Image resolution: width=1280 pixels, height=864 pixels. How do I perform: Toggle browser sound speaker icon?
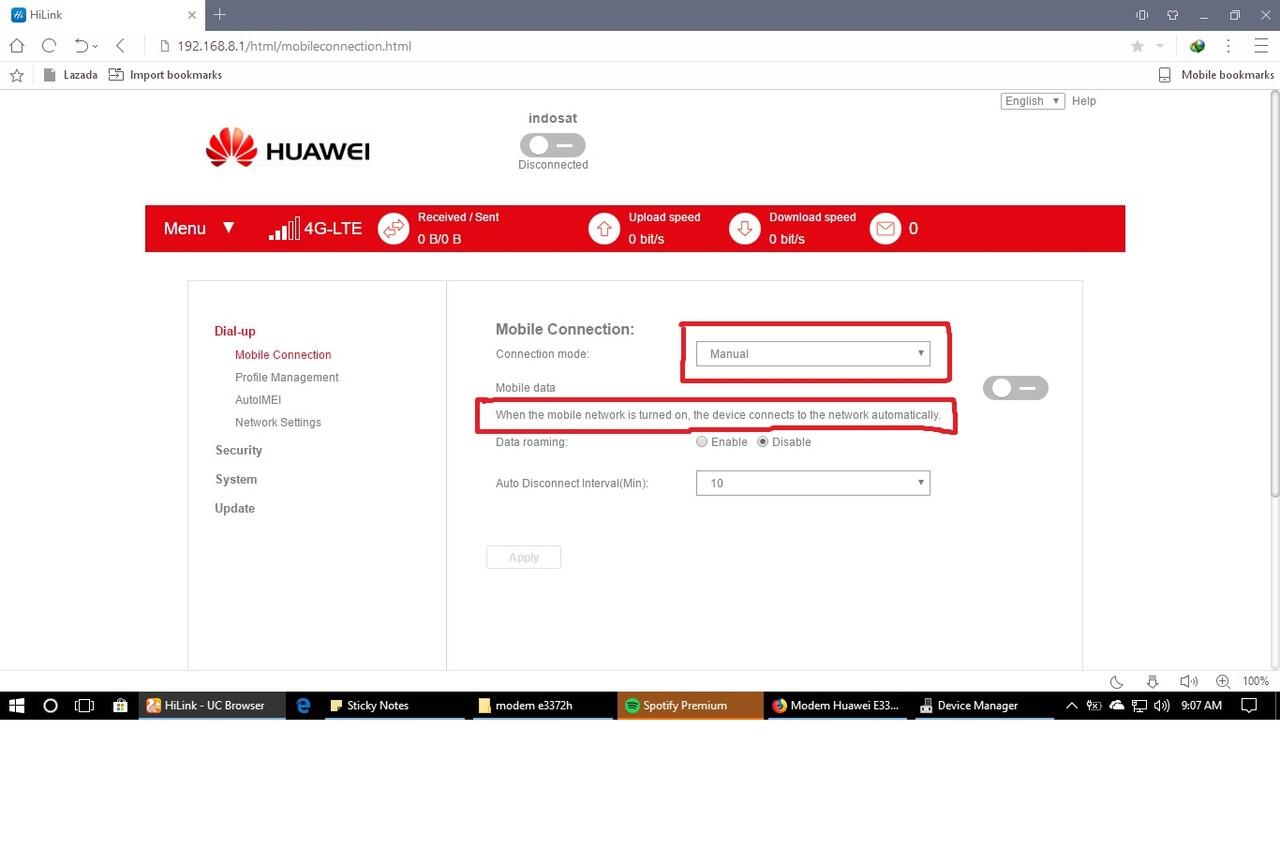click(1188, 681)
